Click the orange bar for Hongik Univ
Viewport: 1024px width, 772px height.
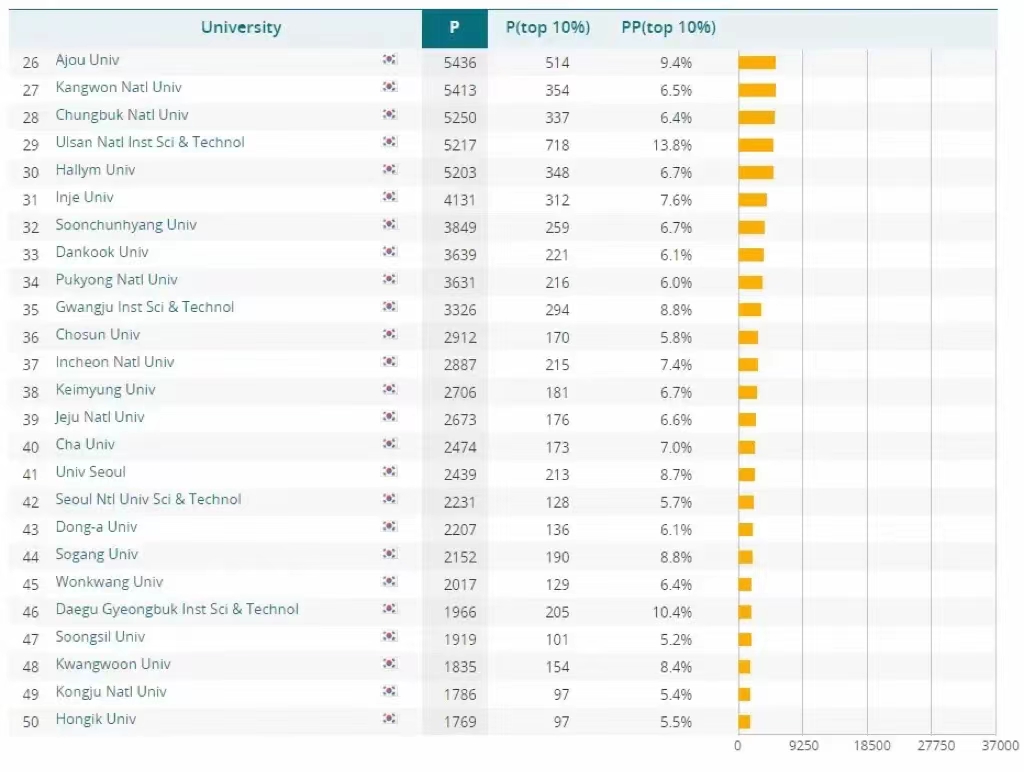[744, 722]
